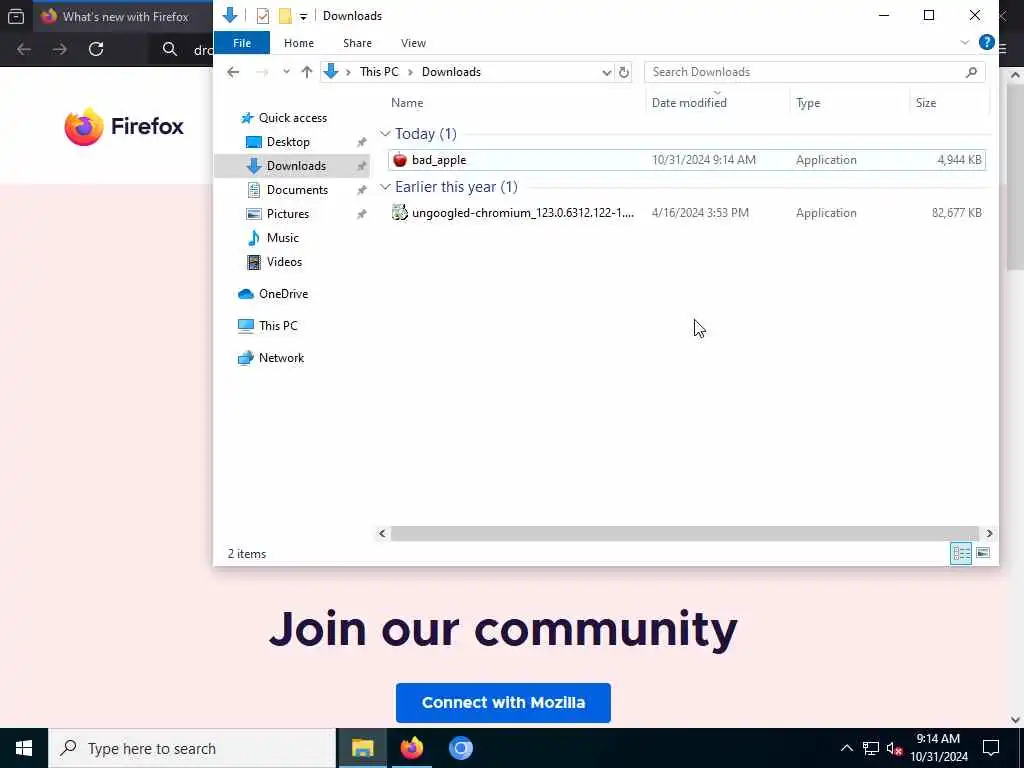Image resolution: width=1024 pixels, height=768 pixels.
Task: Click the horizontal scrollbar thumb in Explorer
Action: point(684,534)
